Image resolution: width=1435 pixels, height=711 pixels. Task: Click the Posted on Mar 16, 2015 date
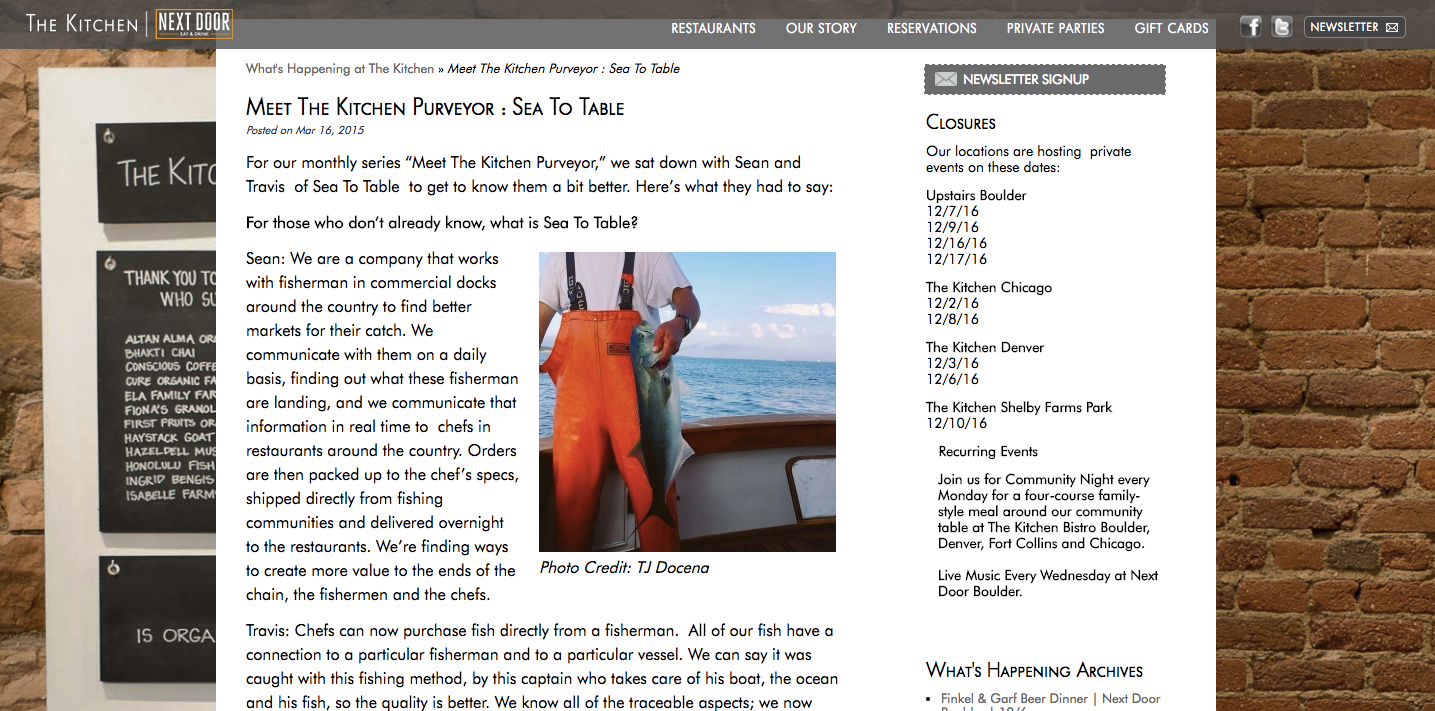click(x=305, y=130)
